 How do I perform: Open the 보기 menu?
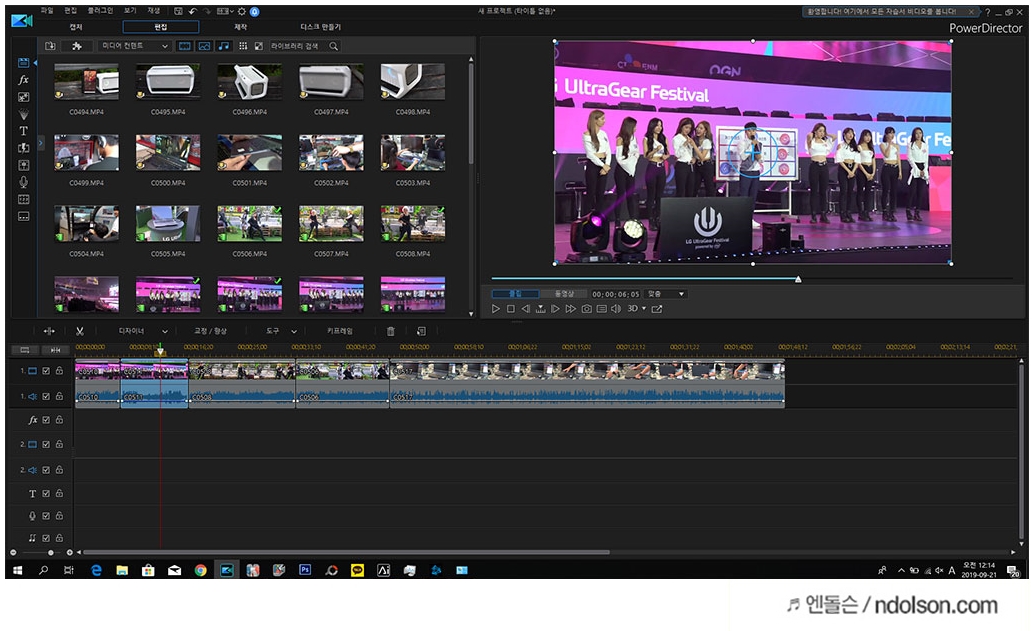click(x=130, y=11)
